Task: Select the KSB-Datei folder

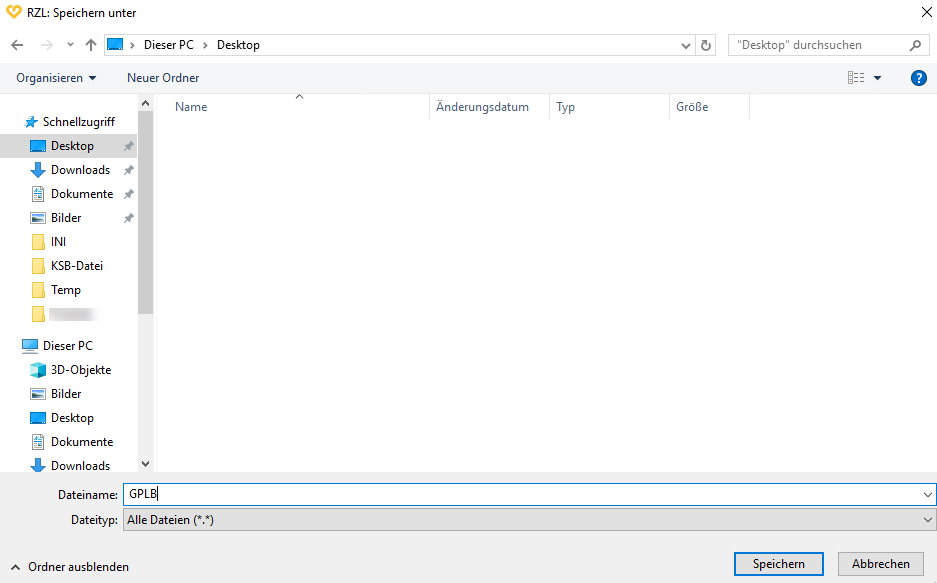Action: 76,266
